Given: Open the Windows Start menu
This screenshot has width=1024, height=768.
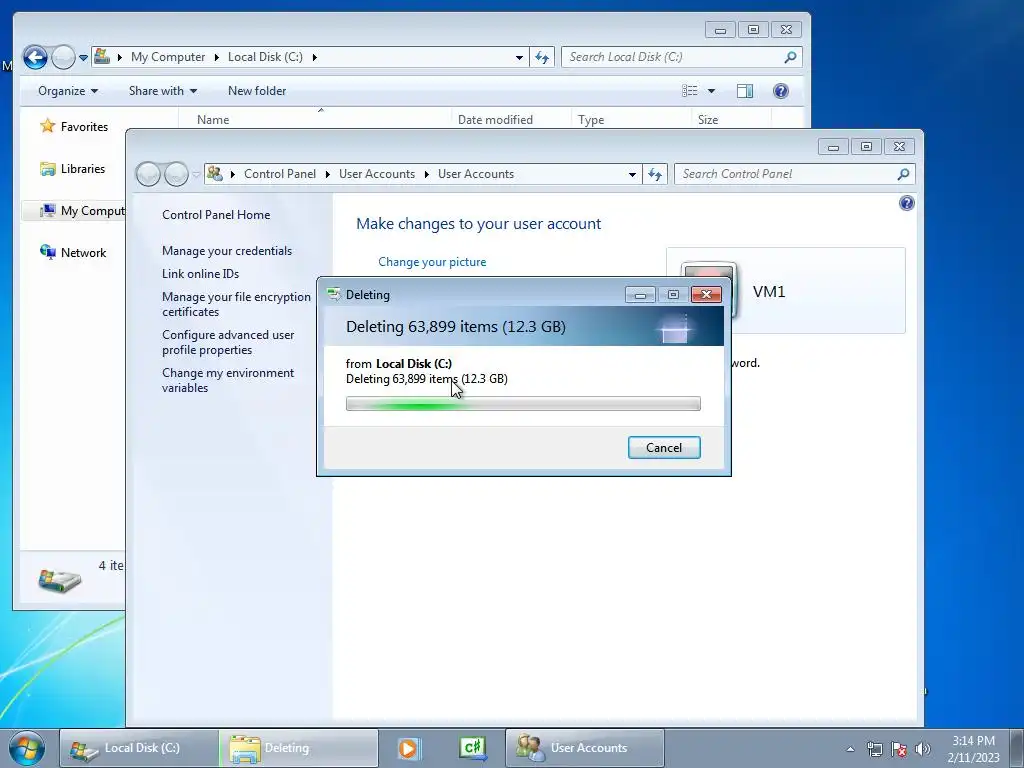Looking at the screenshot, I should pos(27,748).
